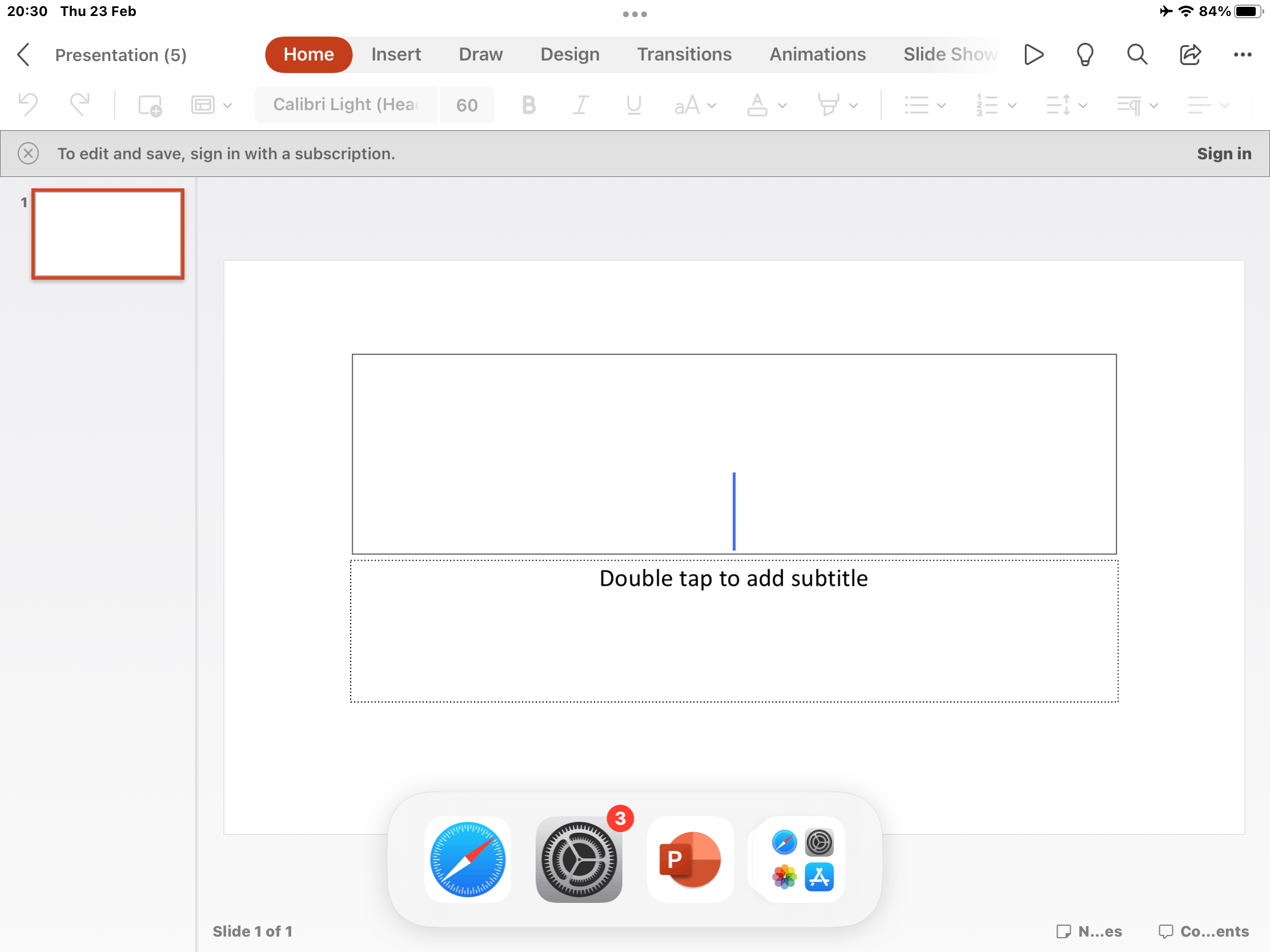This screenshot has width=1270, height=952.
Task: Click the Redo arrow icon
Action: [80, 105]
